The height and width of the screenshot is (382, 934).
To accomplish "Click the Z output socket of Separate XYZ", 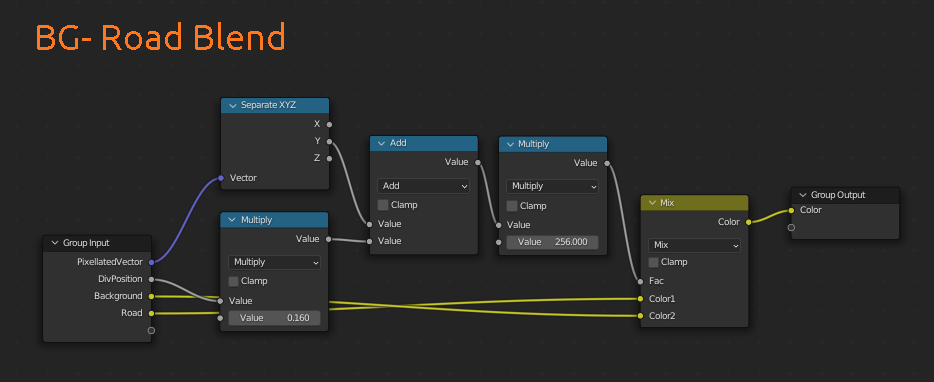I will 329,158.
